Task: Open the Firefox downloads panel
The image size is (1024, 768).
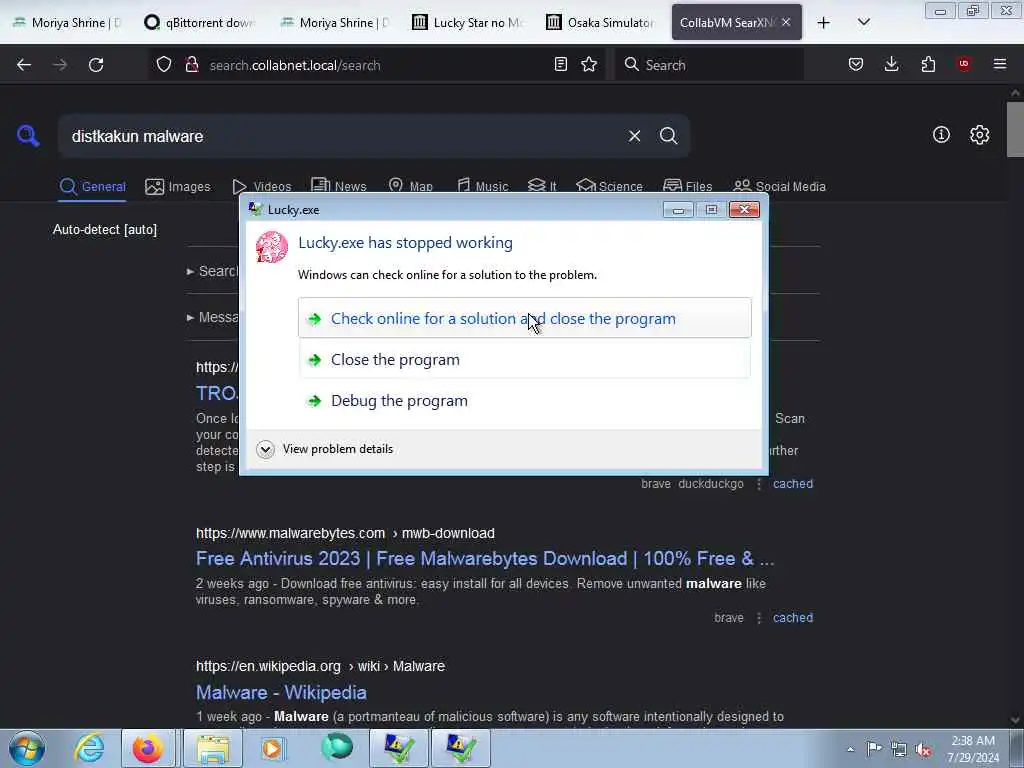Action: coord(891,64)
